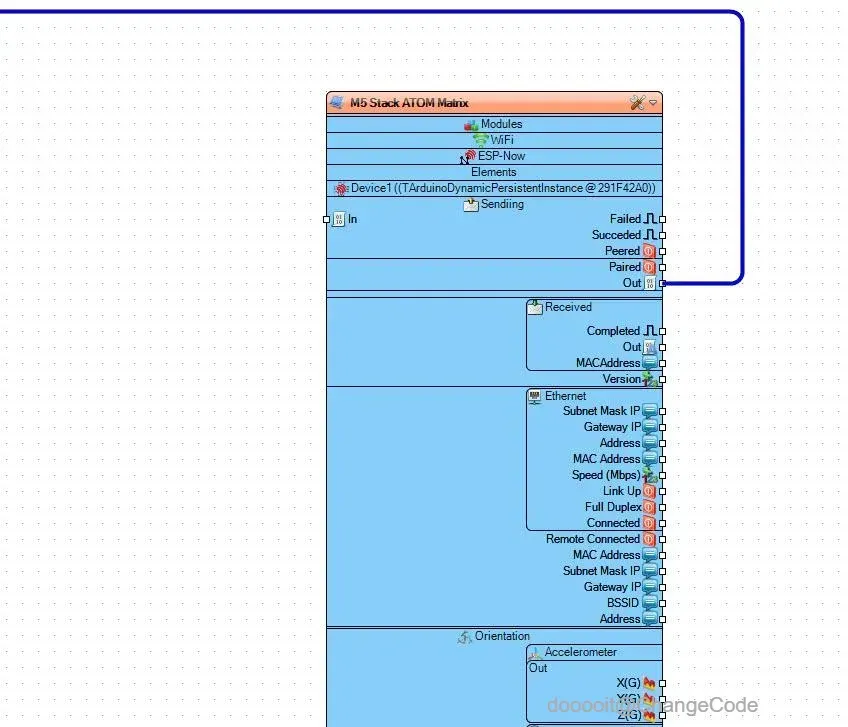The width and height of the screenshot is (848, 727).
Task: Click the Succeded output pin connector
Action: (662, 235)
